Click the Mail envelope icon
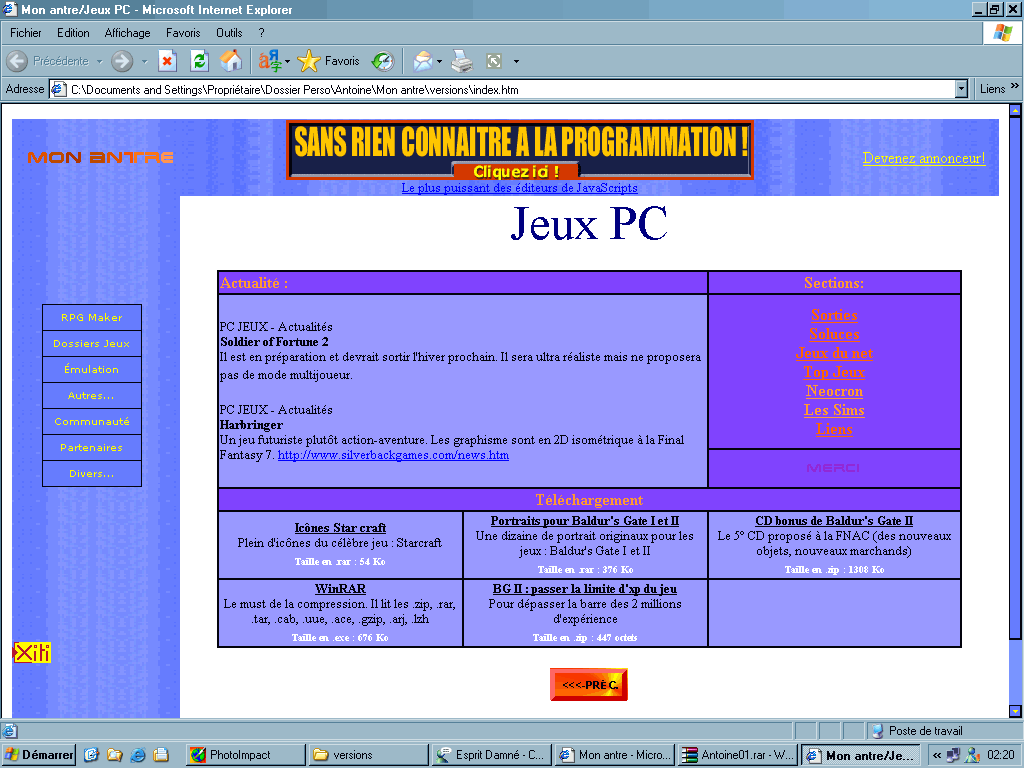The width and height of the screenshot is (1024, 768). point(423,61)
